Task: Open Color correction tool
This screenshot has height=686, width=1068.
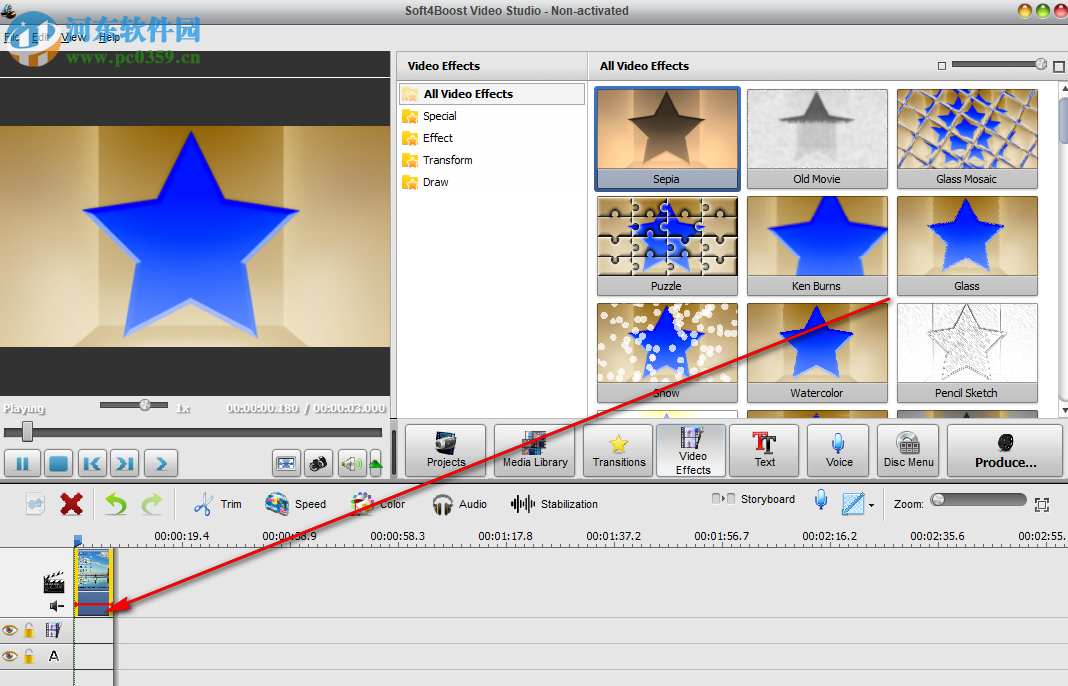Action: 377,504
